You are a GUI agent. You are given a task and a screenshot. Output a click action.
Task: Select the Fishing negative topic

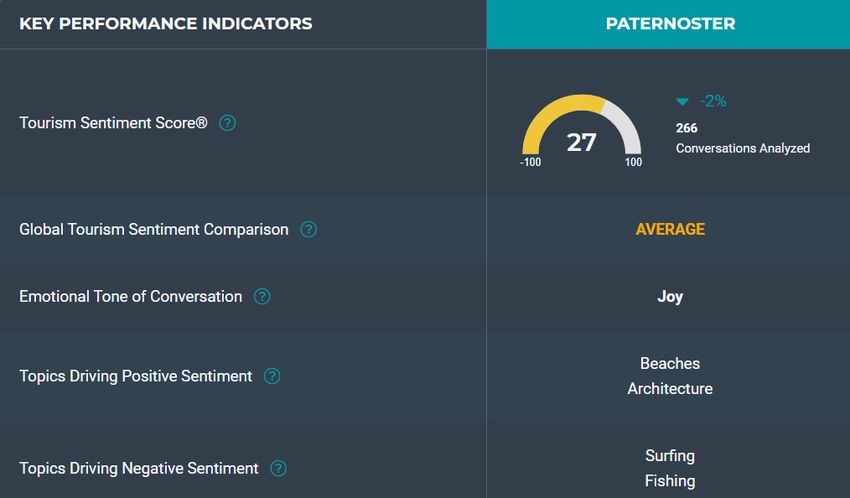tap(670, 481)
